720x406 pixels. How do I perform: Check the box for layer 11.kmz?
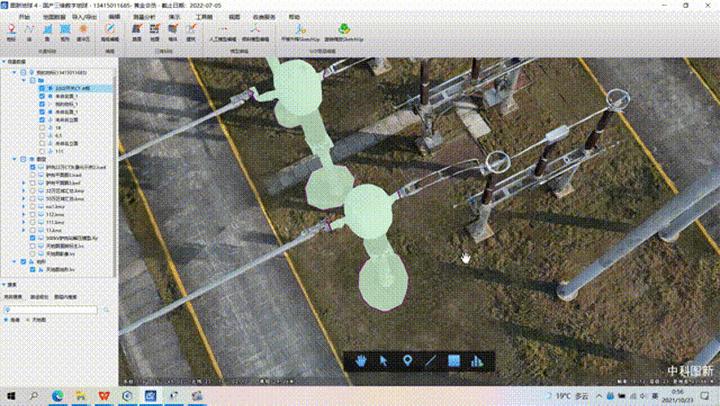(33, 230)
